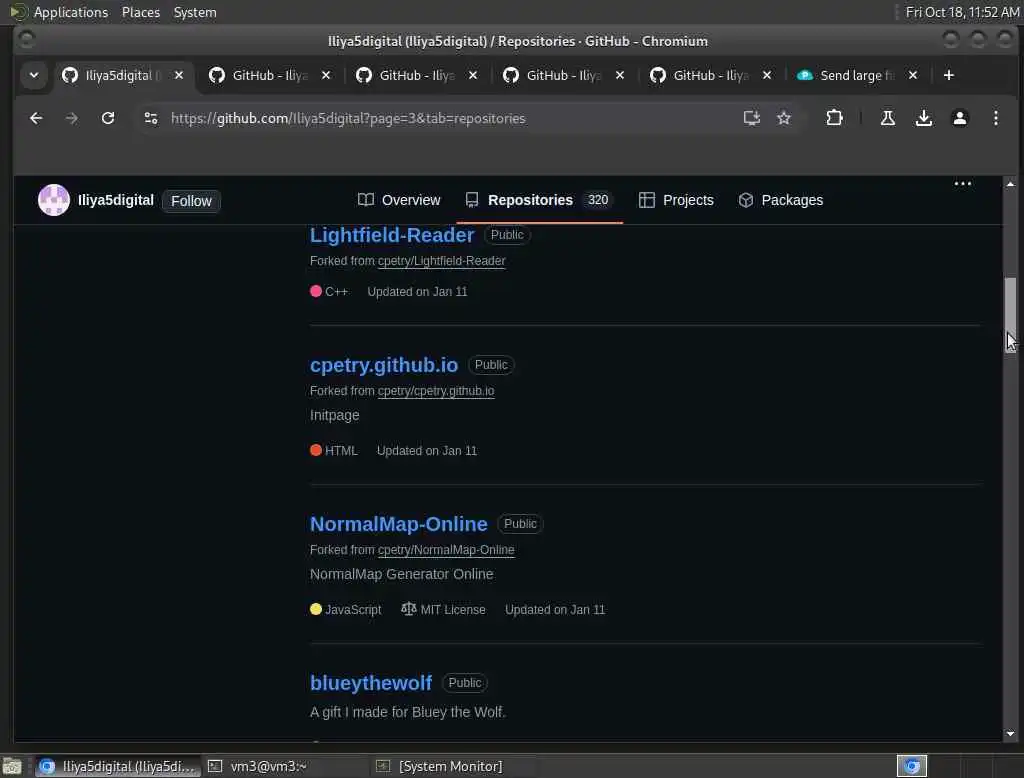This screenshot has width=1024, height=778.
Task: Open the Repositories tab
Action: pos(538,200)
